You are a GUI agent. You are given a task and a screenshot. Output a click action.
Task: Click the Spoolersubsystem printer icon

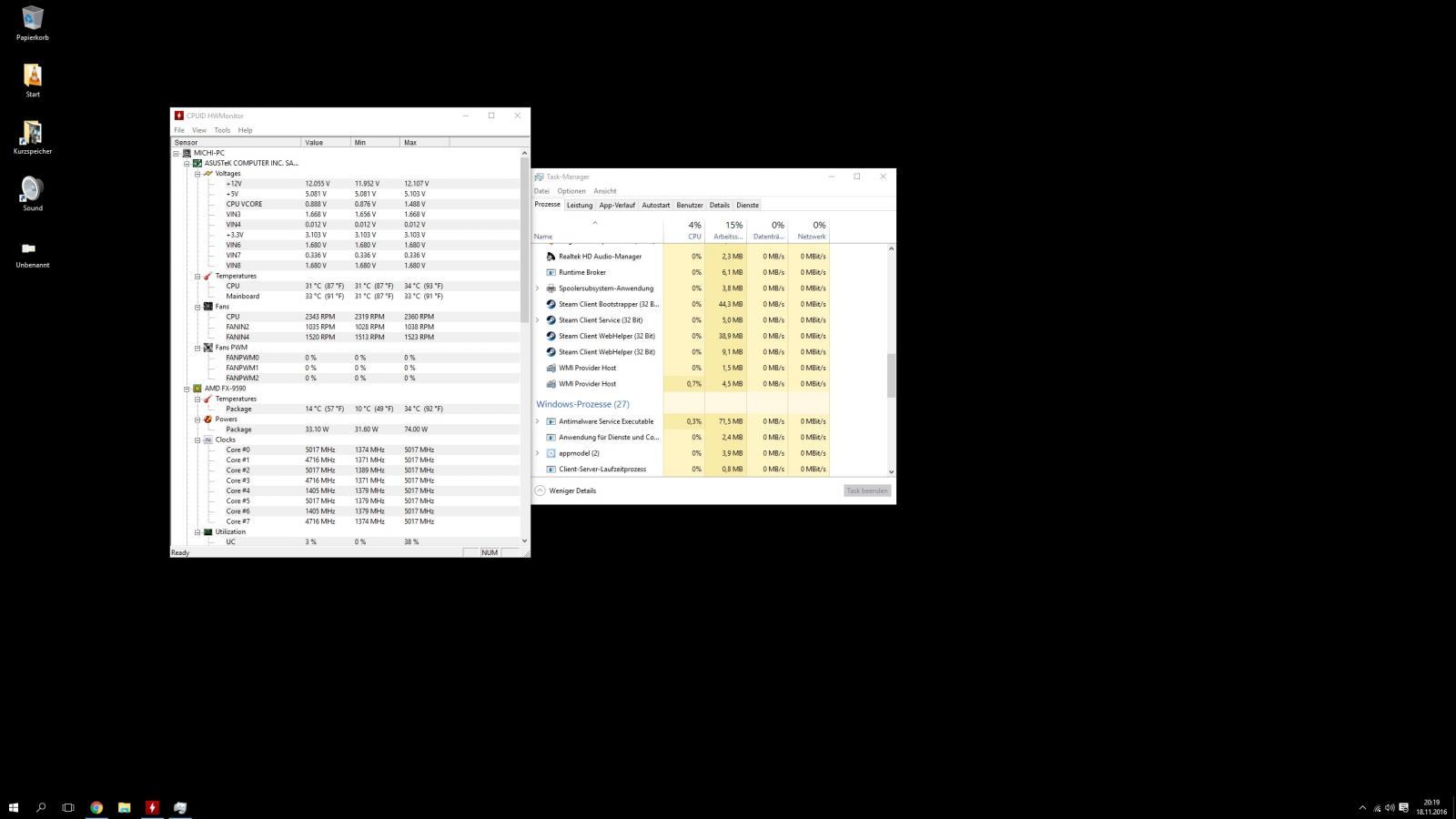coord(551,288)
